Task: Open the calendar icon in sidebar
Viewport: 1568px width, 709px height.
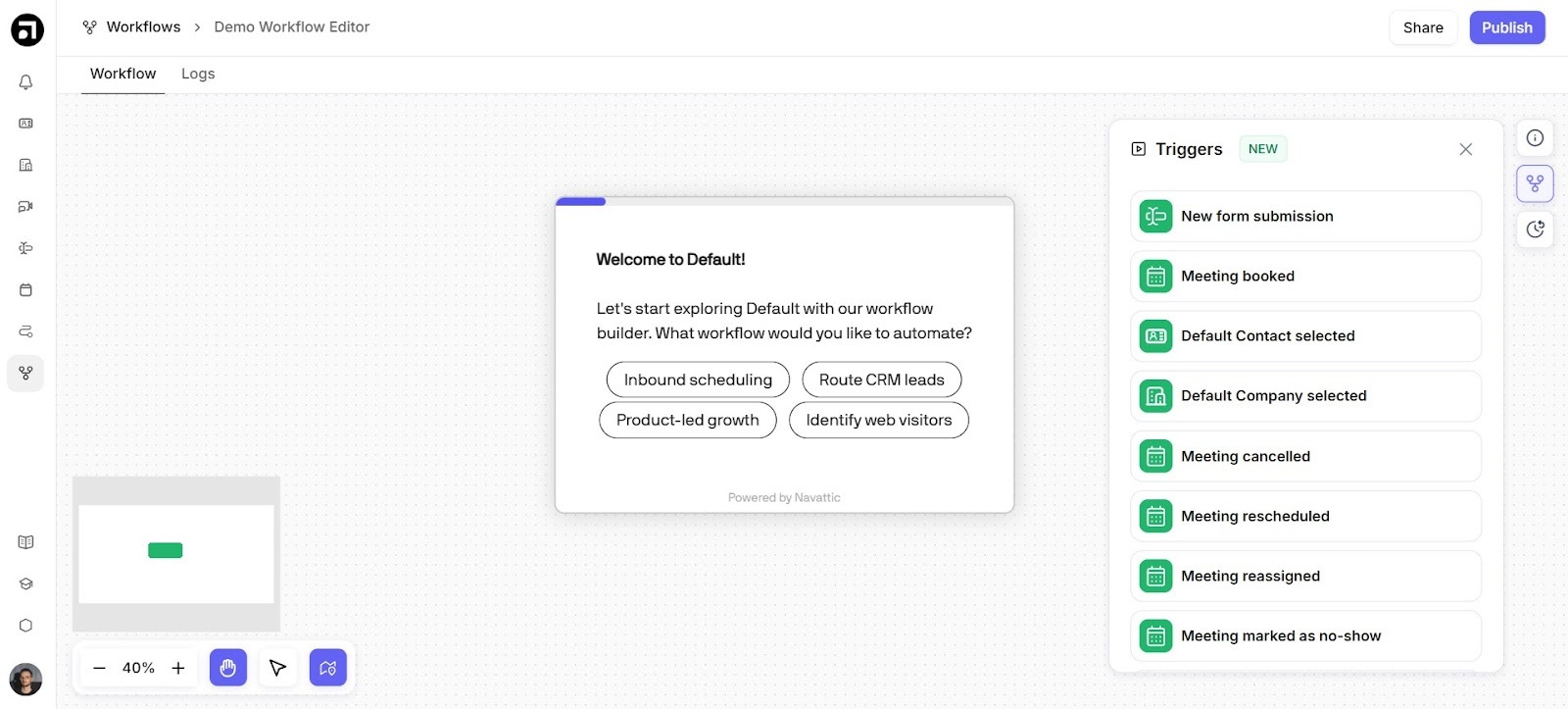Action: tap(25, 290)
